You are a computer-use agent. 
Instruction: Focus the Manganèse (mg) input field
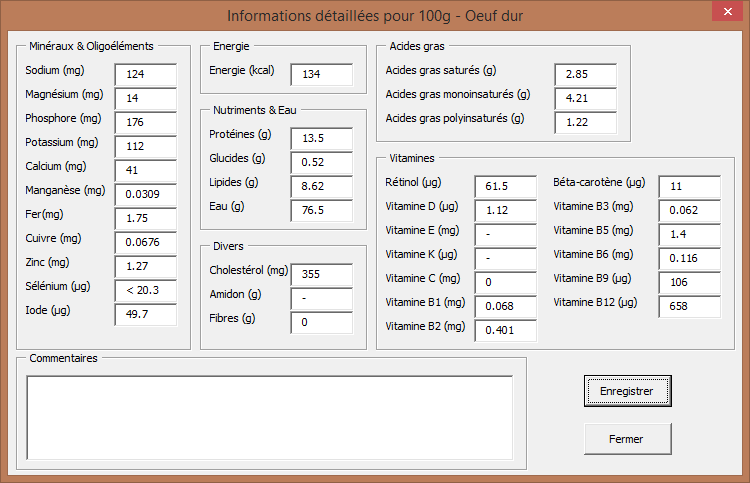[146, 195]
